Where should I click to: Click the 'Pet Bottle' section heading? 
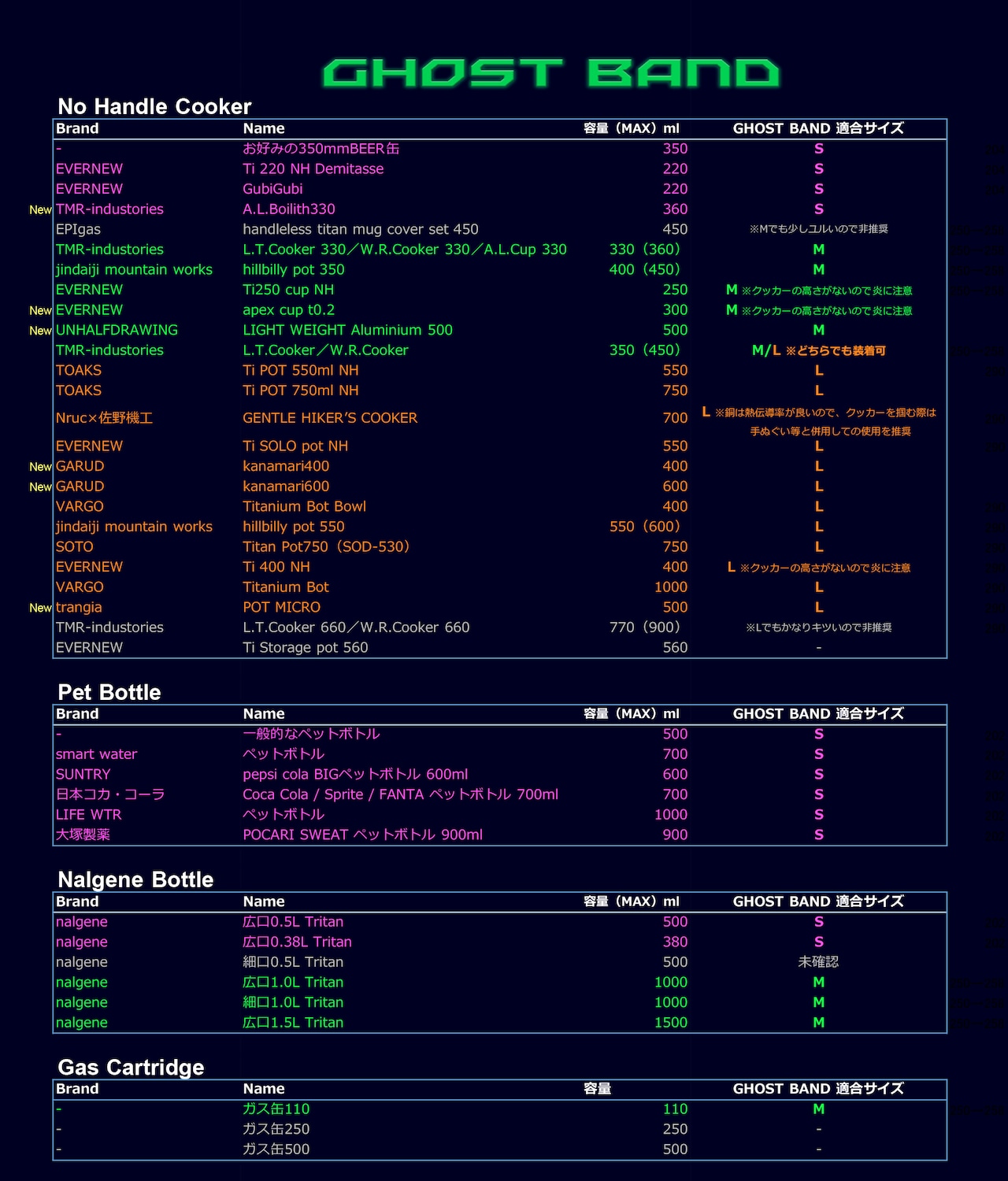click(x=109, y=692)
